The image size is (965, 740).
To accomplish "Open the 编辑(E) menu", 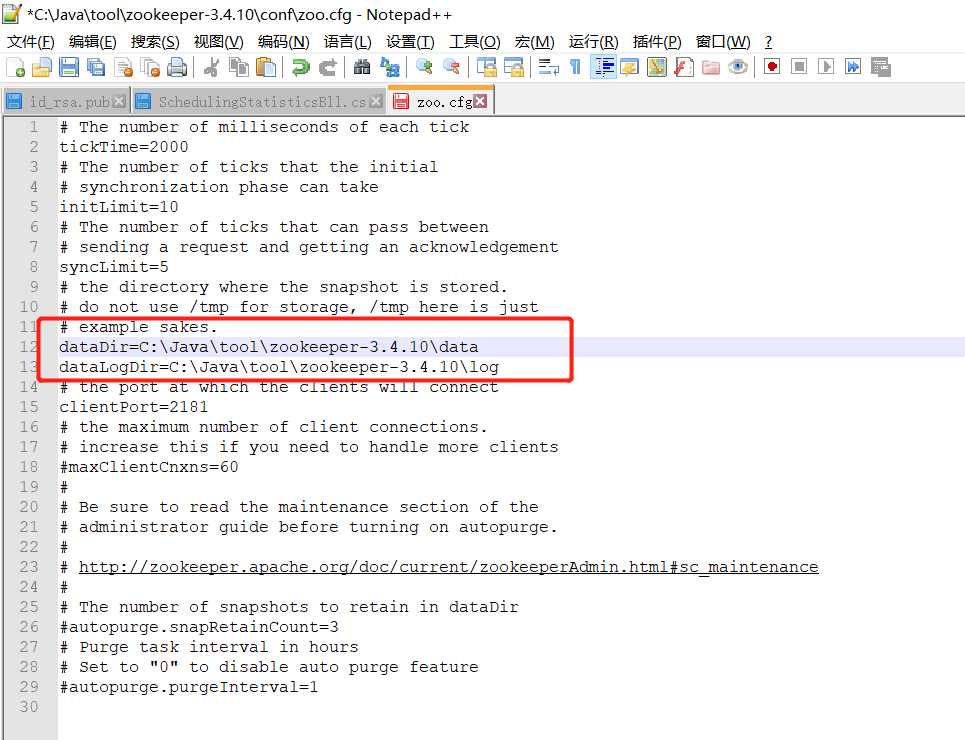I will (x=92, y=42).
